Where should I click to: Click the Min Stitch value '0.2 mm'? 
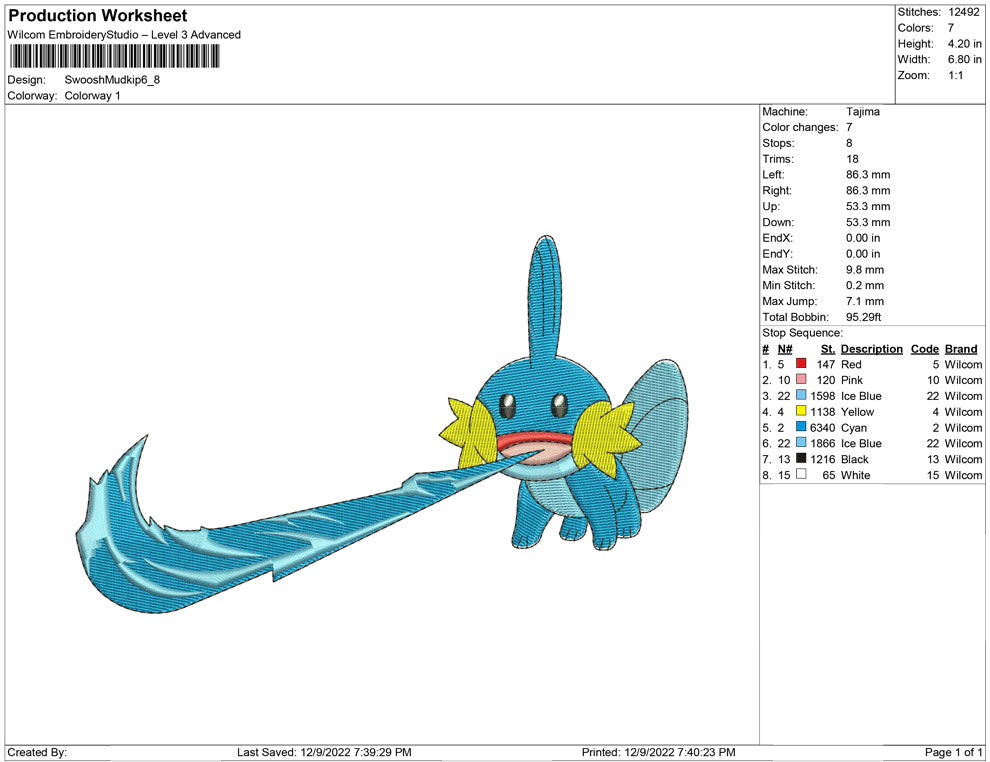click(865, 285)
